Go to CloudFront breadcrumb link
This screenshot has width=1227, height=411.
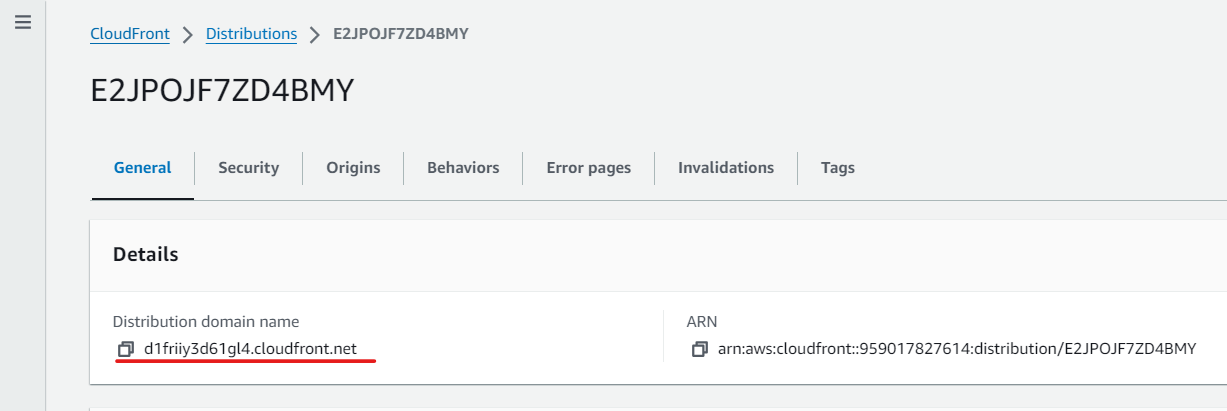click(130, 34)
